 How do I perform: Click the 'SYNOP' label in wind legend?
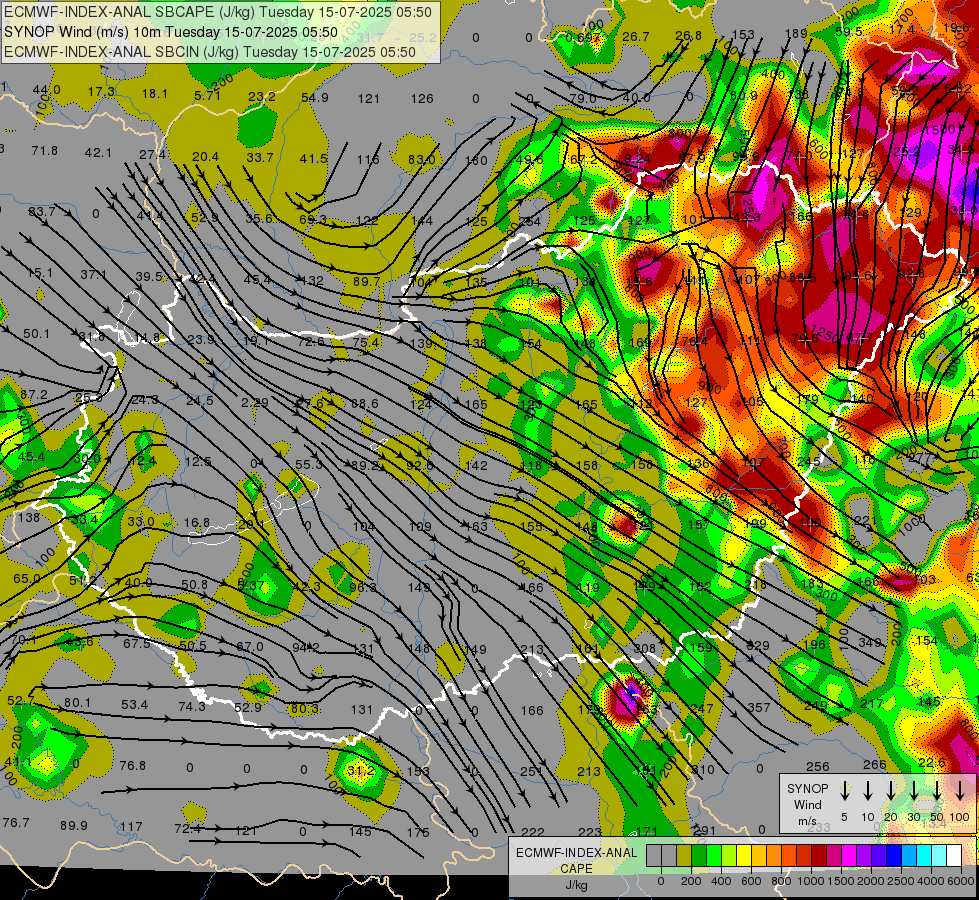pos(807,788)
